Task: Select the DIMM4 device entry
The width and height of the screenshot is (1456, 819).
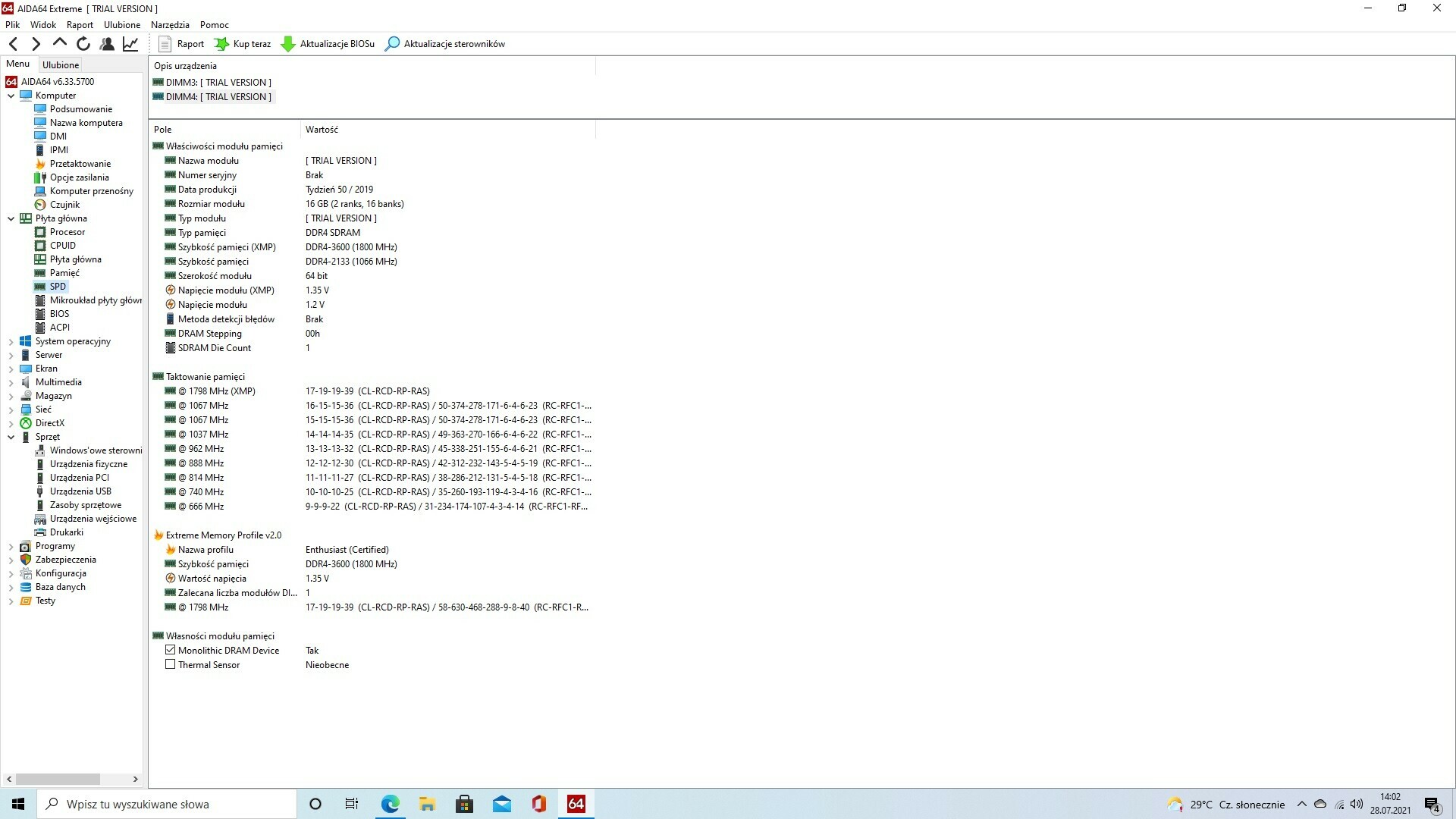Action: (x=212, y=97)
